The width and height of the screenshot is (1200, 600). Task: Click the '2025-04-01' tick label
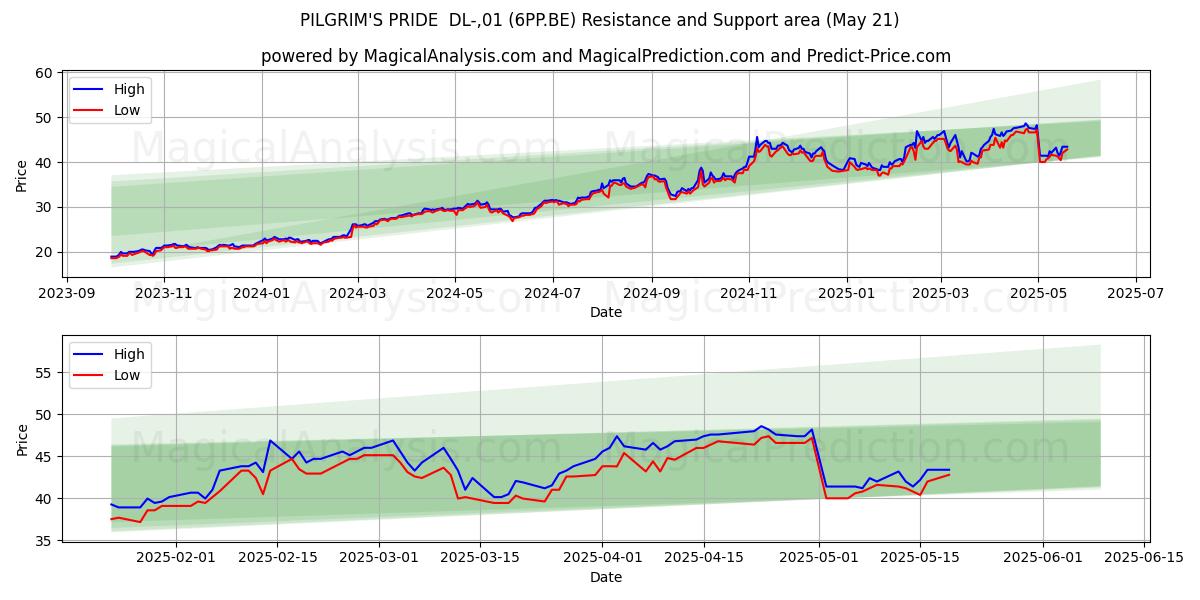pos(603,558)
